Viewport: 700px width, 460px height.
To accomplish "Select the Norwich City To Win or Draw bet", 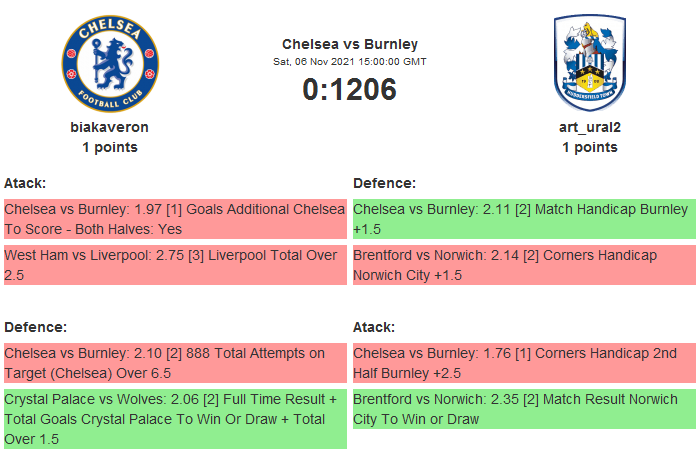I will point(524,408).
